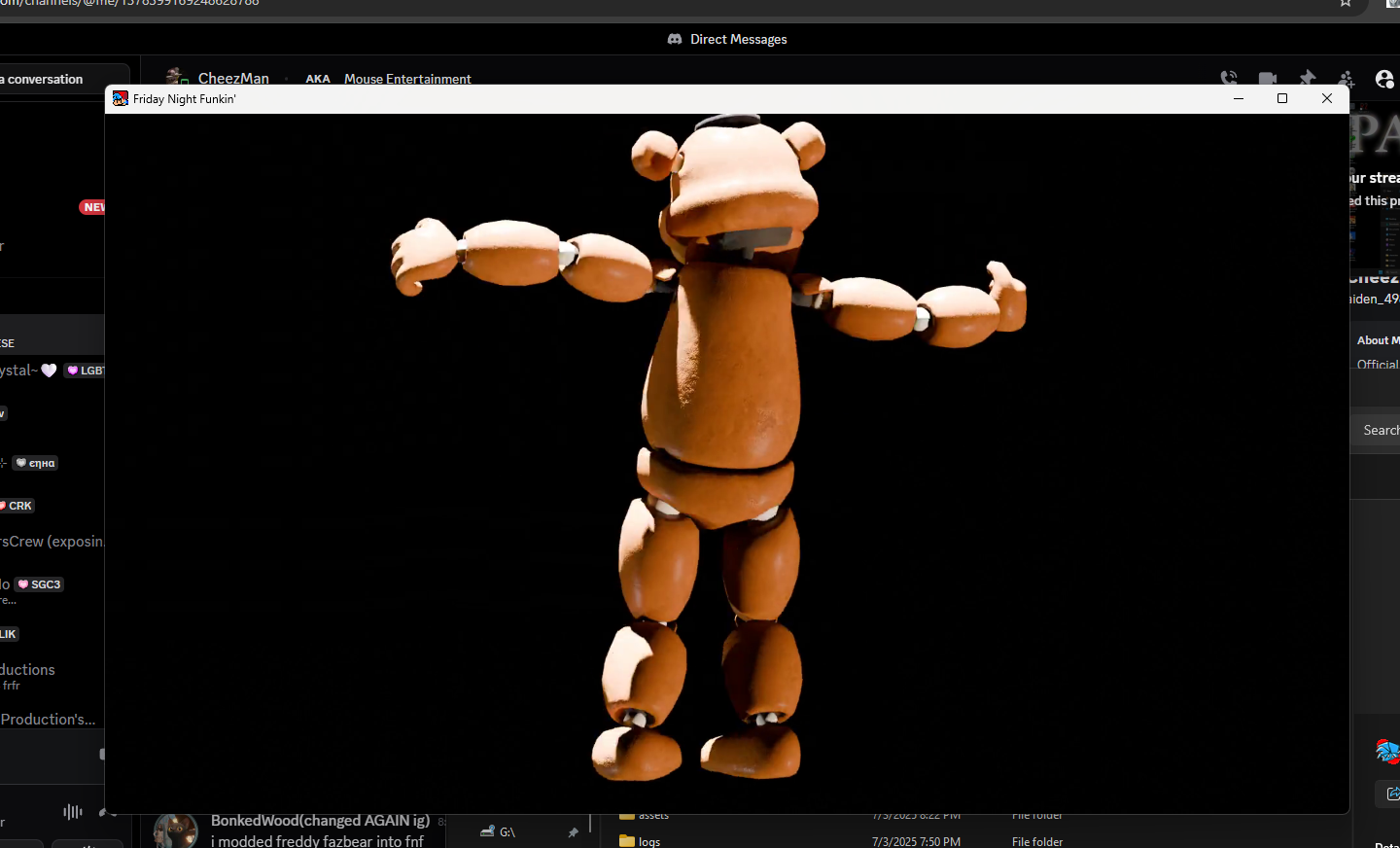Click the Friday Night Funkin' title bar icon
The width and height of the screenshot is (1400, 848).
121,98
